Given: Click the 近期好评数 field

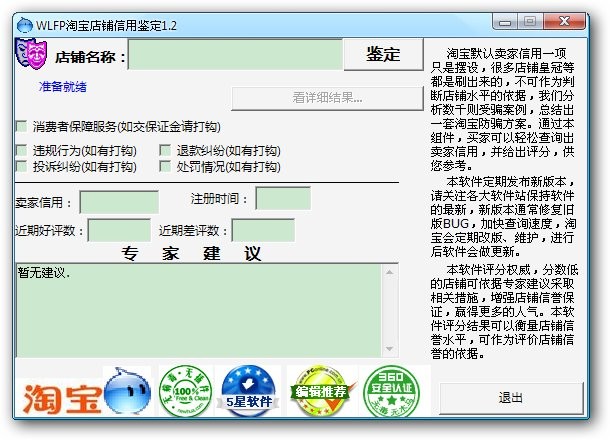Looking at the screenshot, I should tap(119, 230).
